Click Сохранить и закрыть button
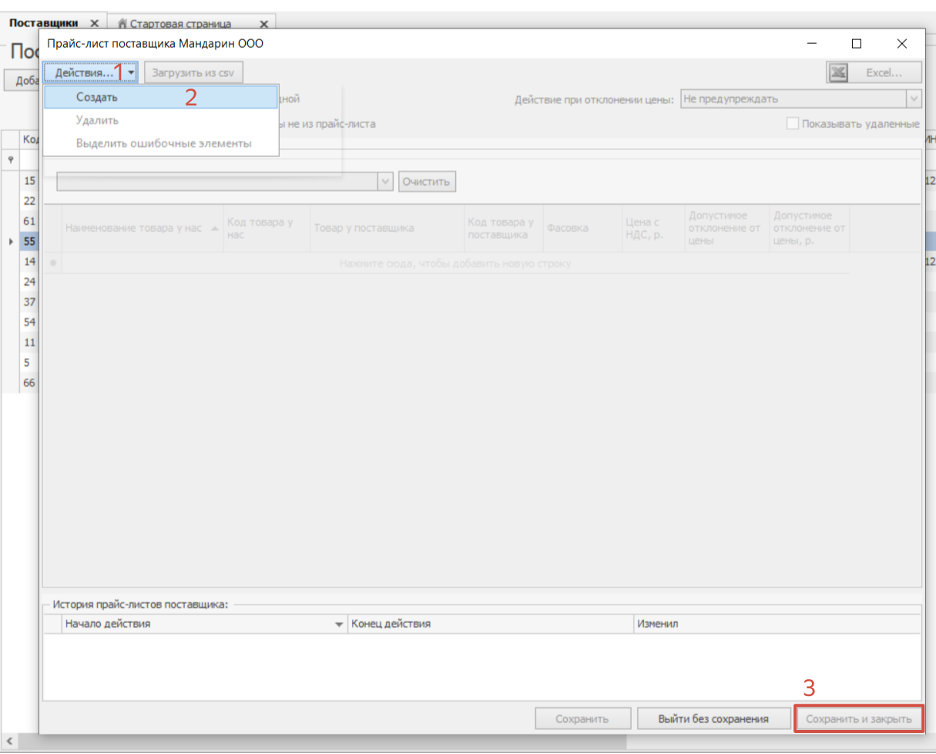The width and height of the screenshot is (936, 754). [x=859, y=719]
